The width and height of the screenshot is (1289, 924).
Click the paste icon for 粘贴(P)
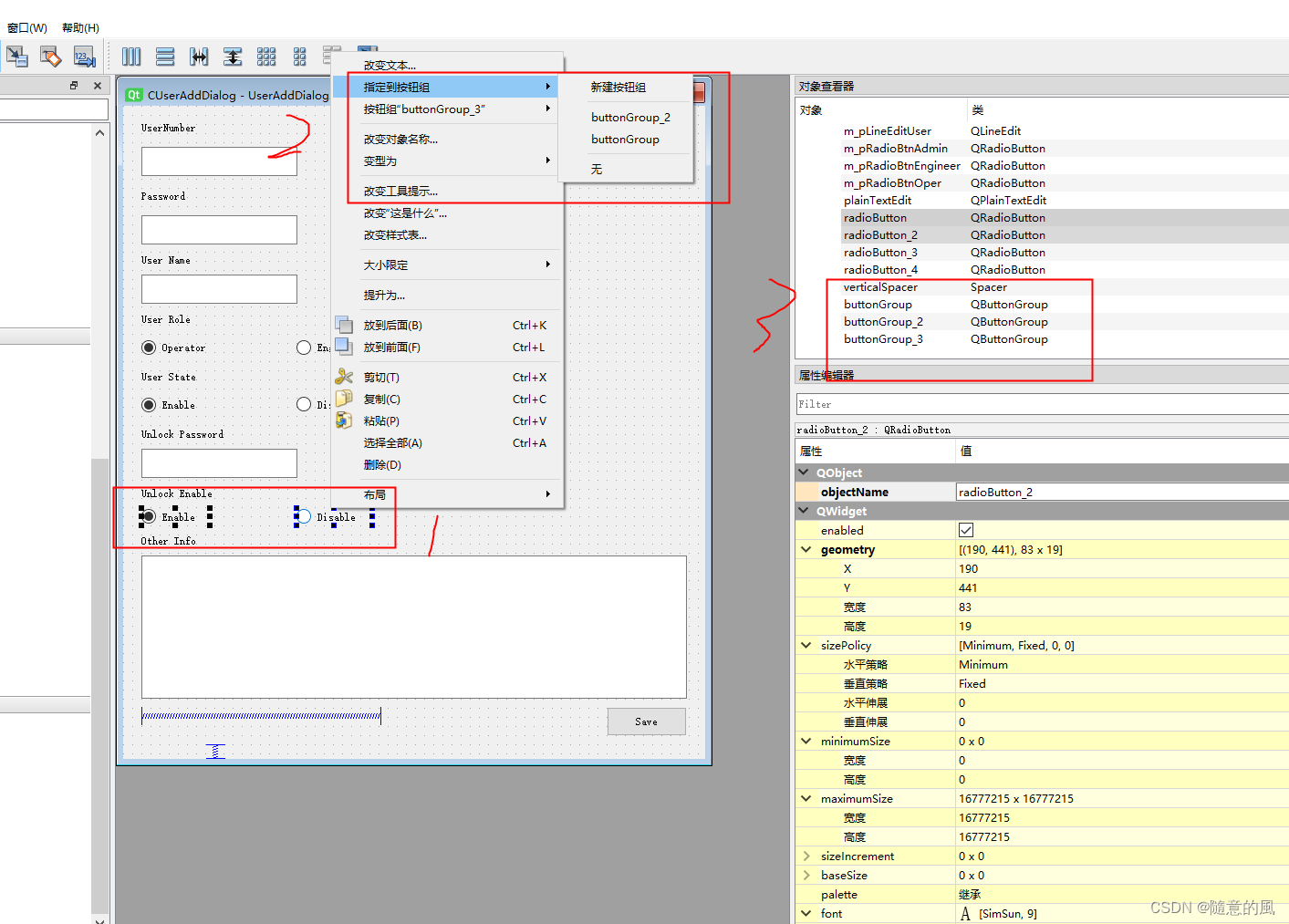pos(344,420)
